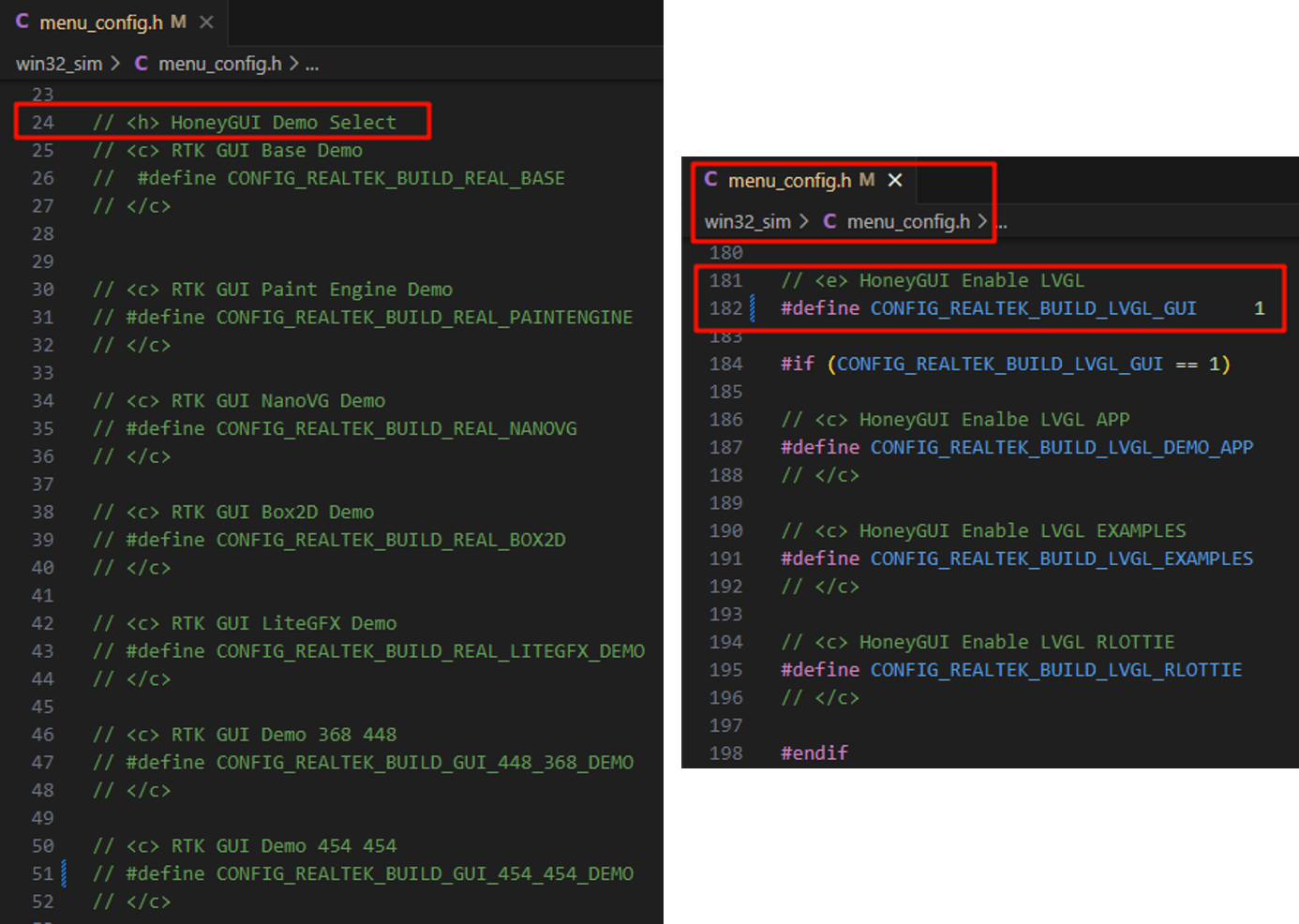Close the menu_config.h tab in left editor

[x=206, y=22]
